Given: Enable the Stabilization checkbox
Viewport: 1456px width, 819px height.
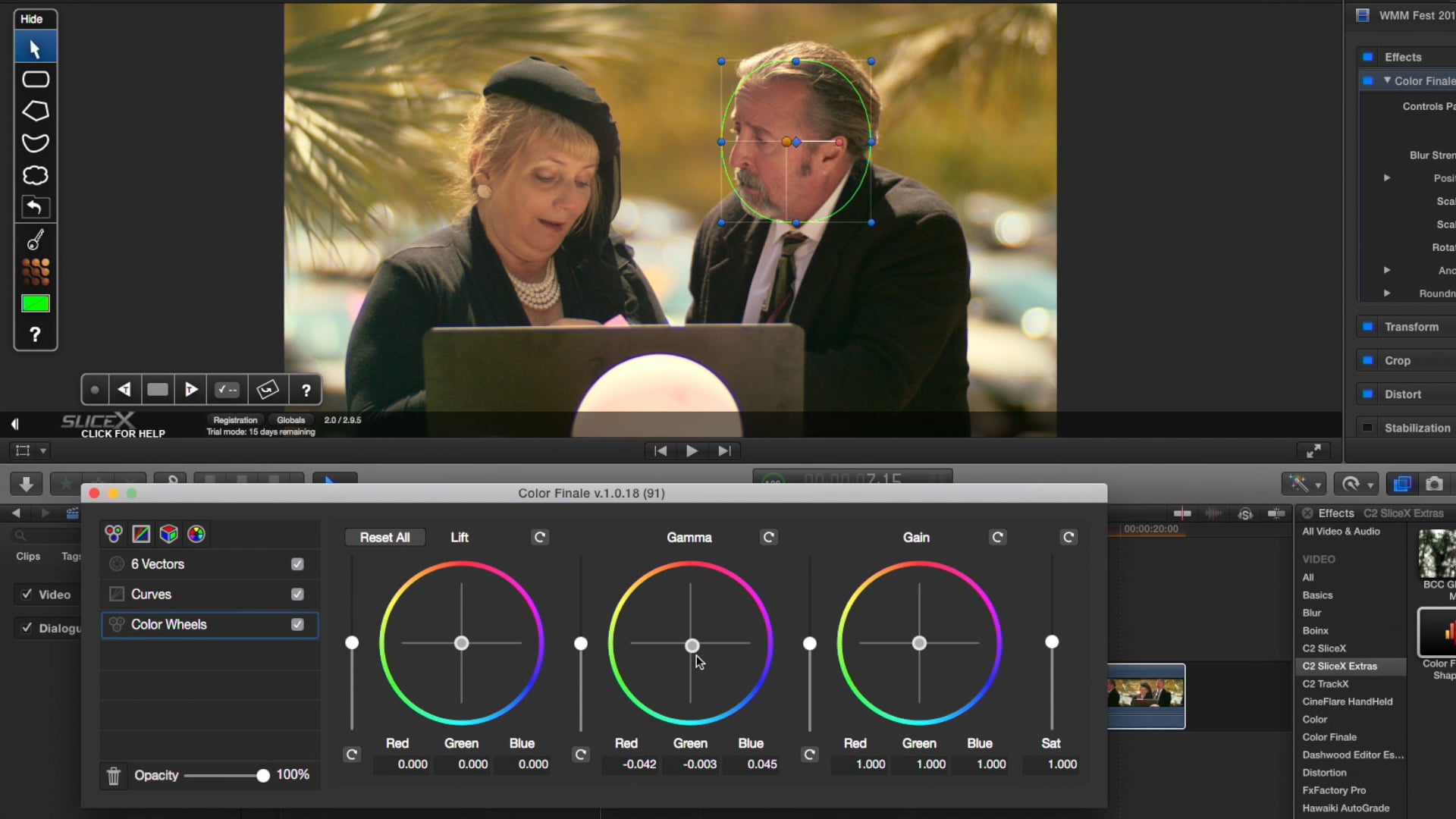Looking at the screenshot, I should (x=1367, y=428).
